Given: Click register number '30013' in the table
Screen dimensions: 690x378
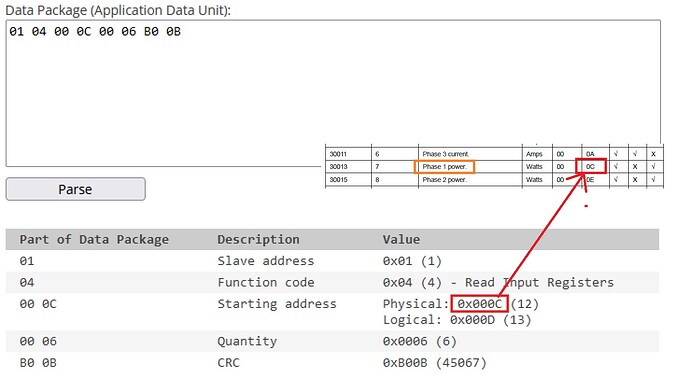Looking at the screenshot, I should (x=338, y=167).
